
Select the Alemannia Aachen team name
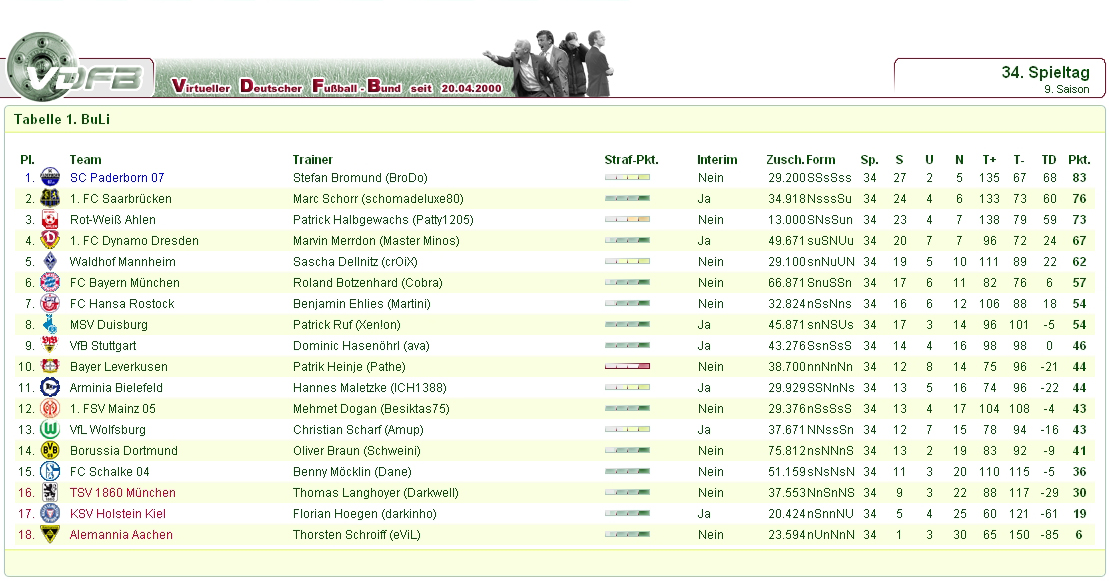tap(121, 535)
